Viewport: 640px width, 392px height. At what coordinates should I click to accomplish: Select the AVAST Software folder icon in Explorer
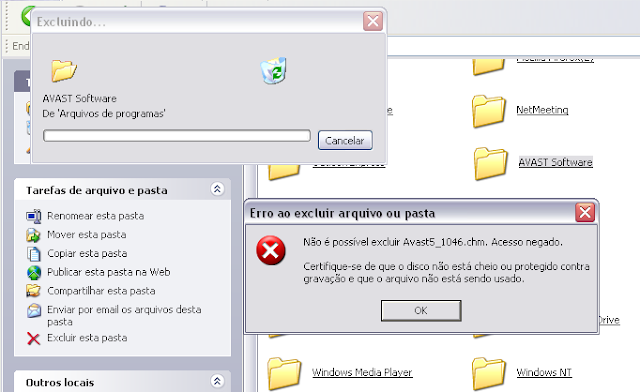pyautogui.click(x=491, y=163)
